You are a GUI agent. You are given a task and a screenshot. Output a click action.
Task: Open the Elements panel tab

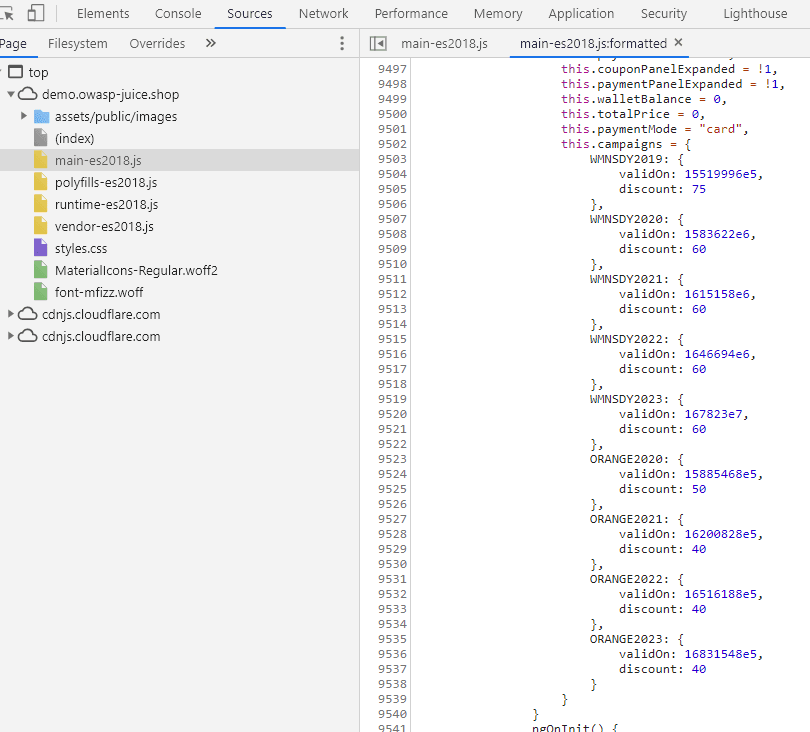pos(103,13)
